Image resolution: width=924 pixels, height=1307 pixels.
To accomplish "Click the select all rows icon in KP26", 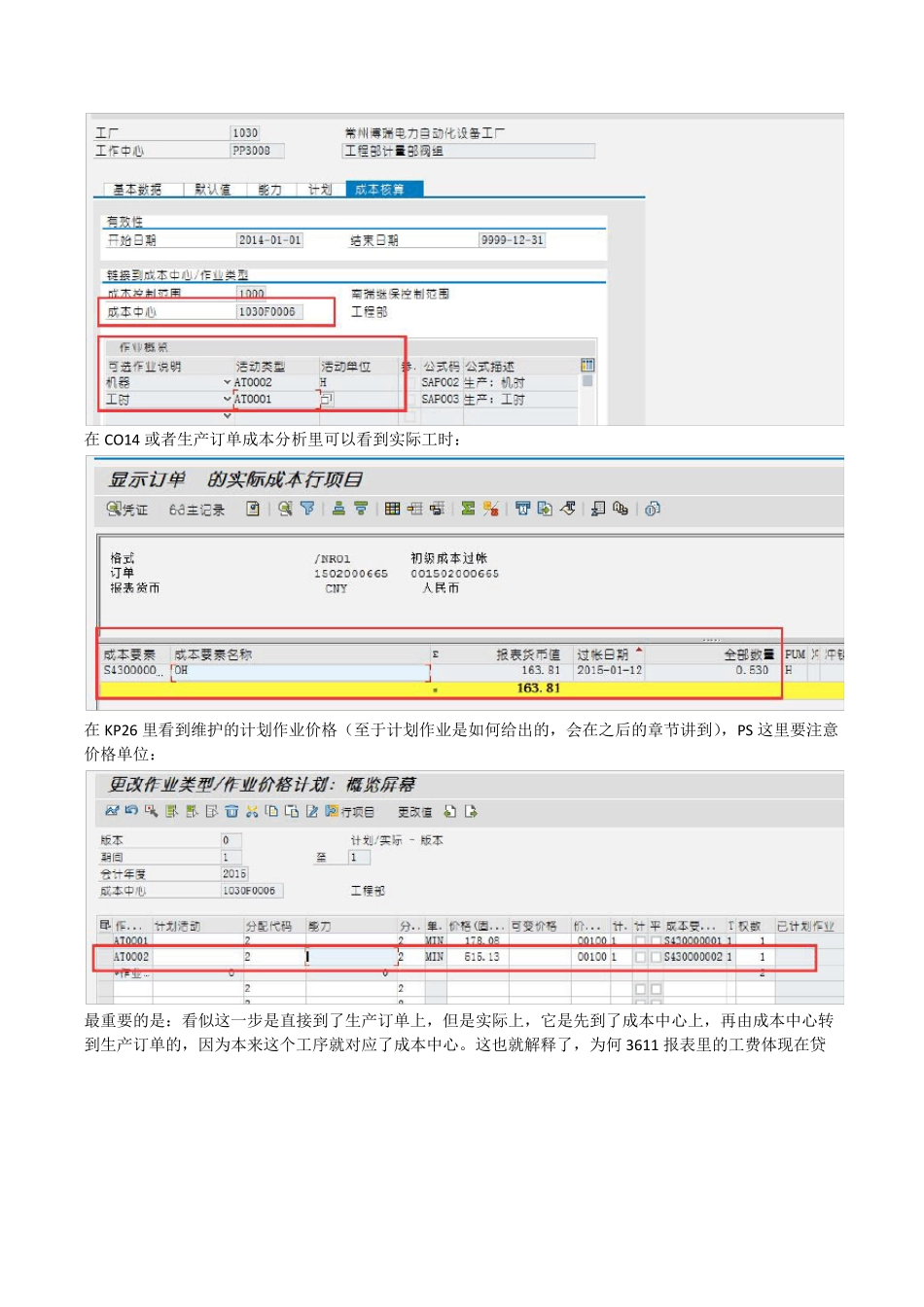I will tap(172, 811).
